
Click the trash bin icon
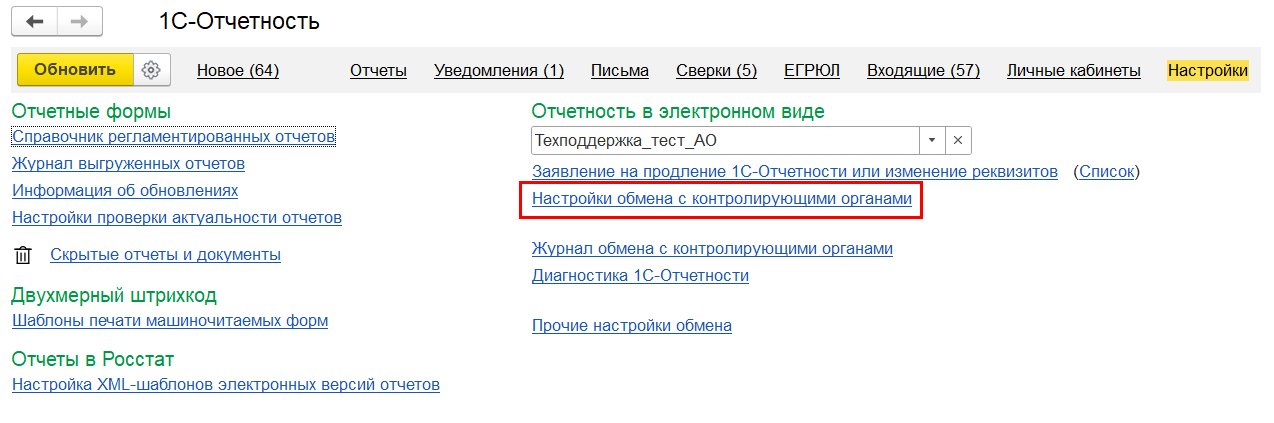click(23, 255)
